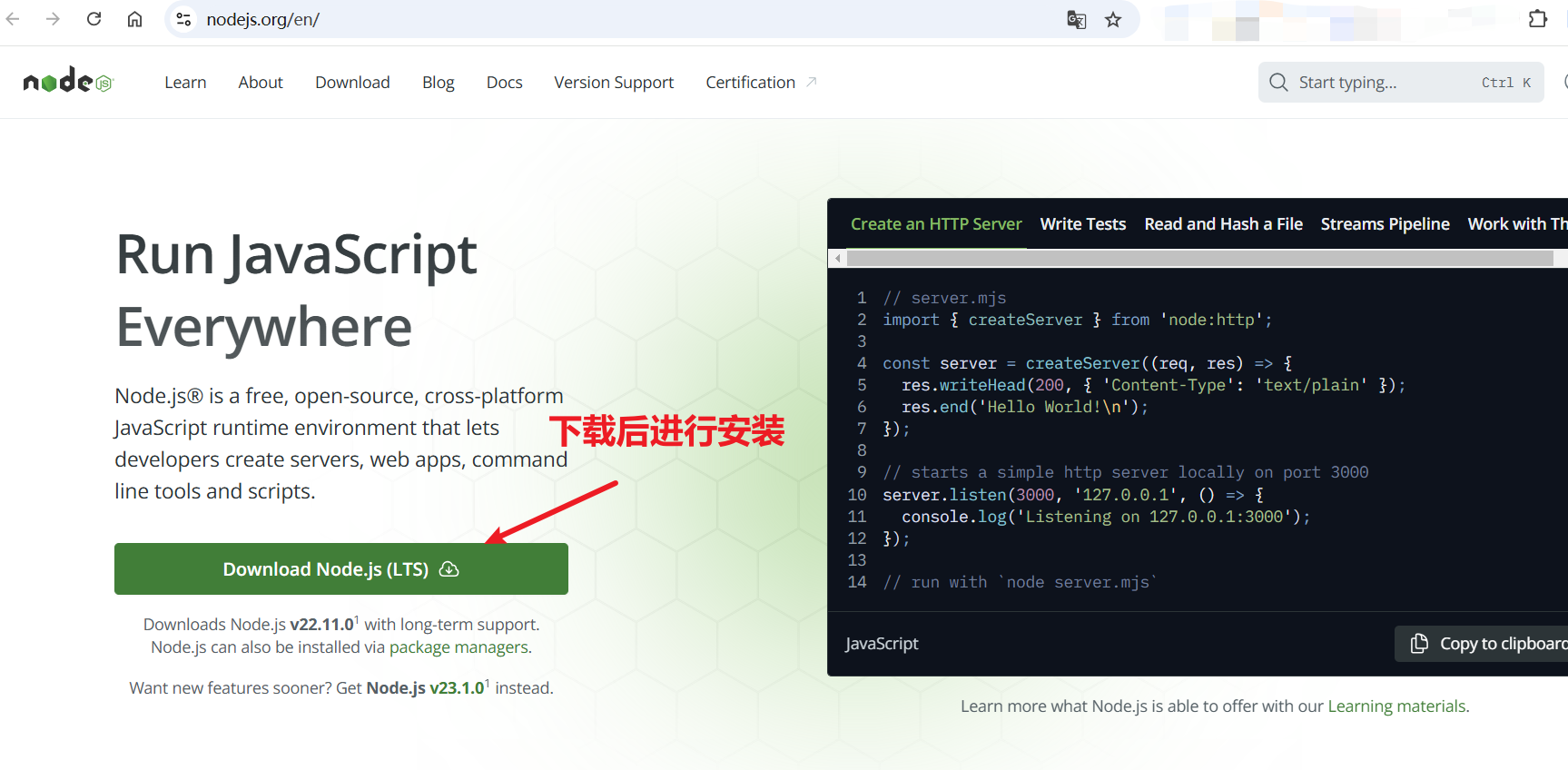Open the Blog navigation link

click(438, 83)
